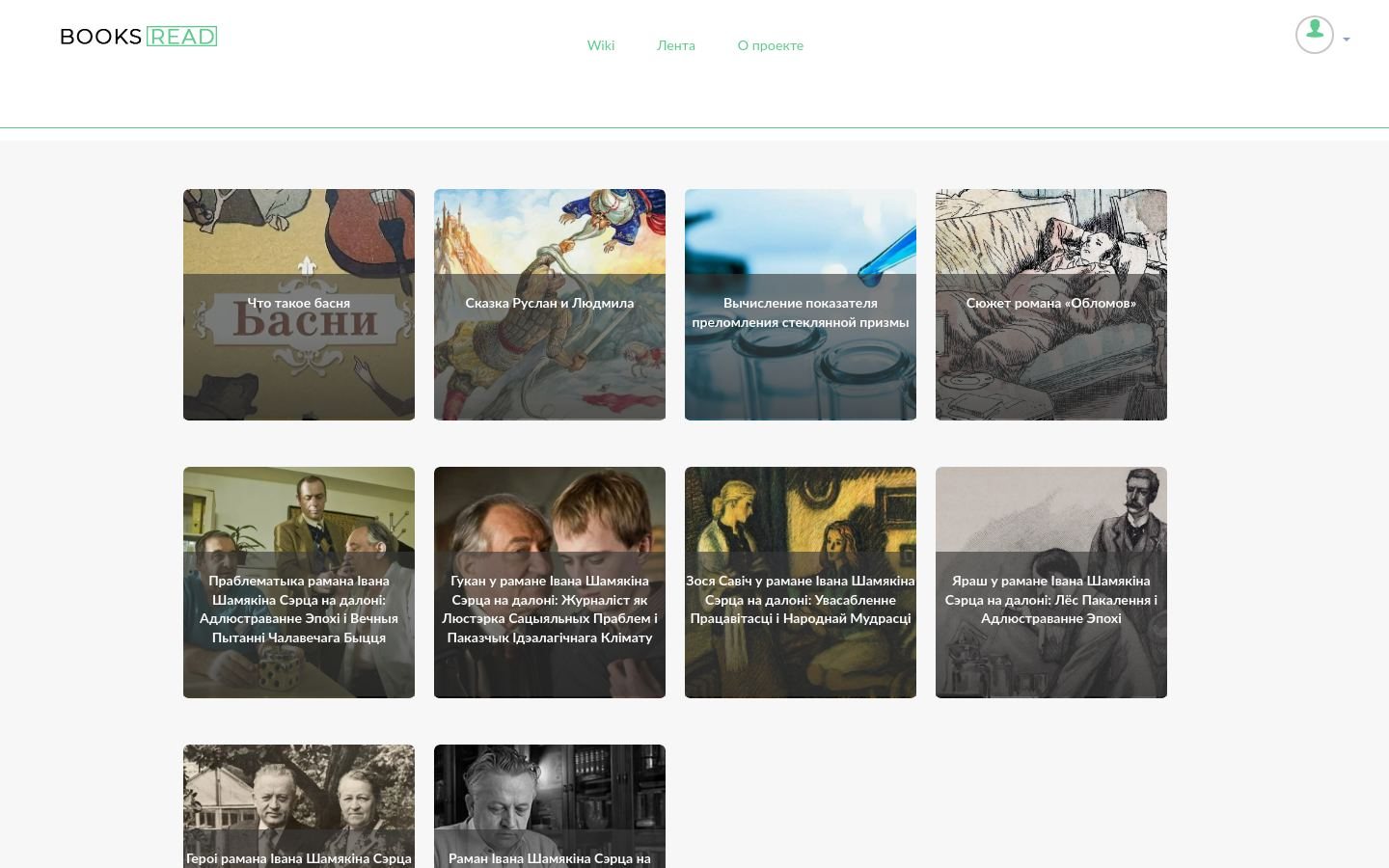1389x868 pixels.
Task: Open the Что такое басня card
Action: coord(299,305)
